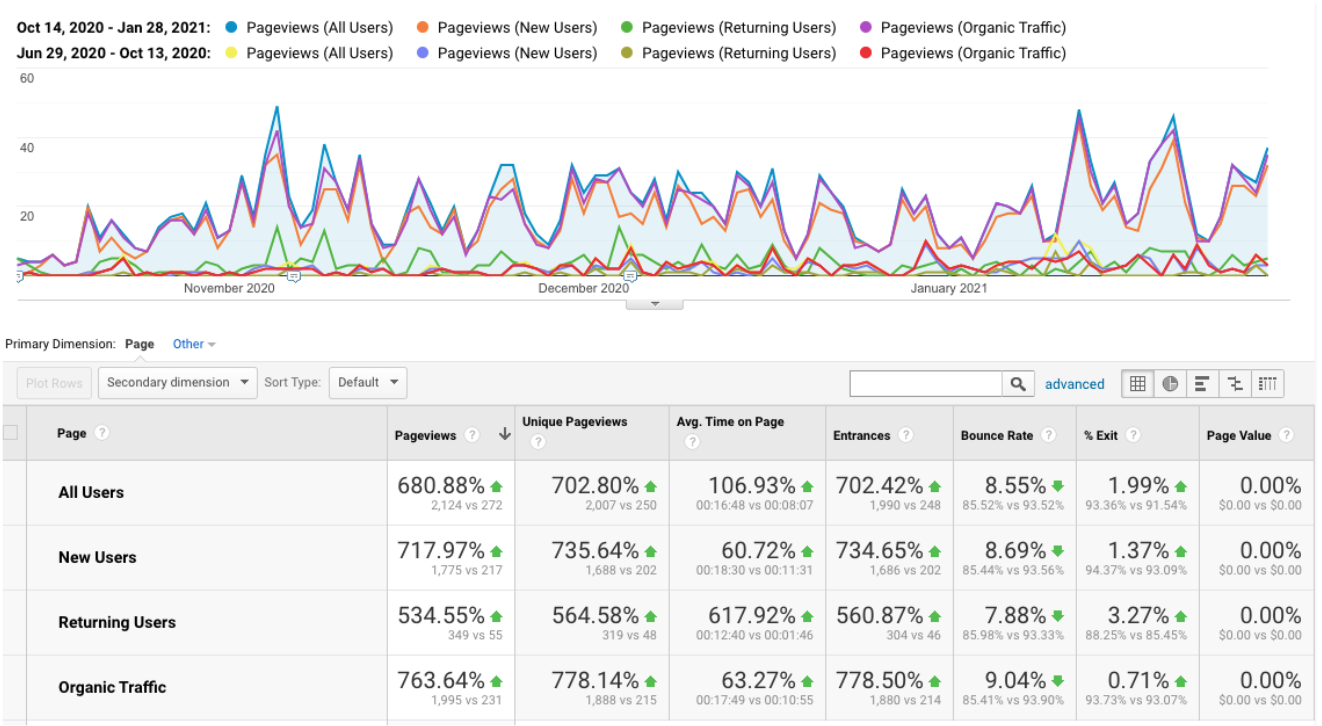Click the help icon next to Pageviews

point(473,436)
